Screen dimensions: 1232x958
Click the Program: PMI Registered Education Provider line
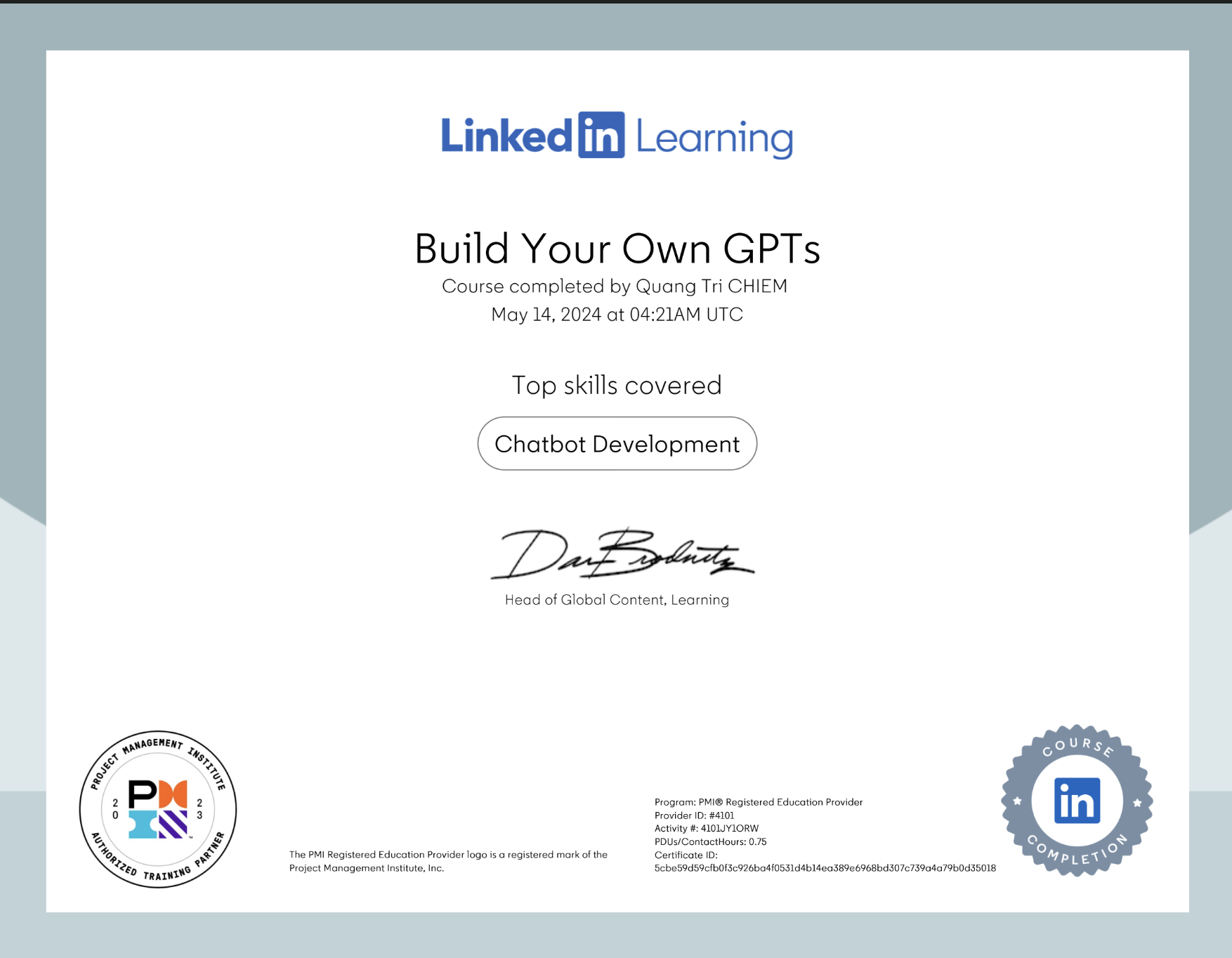[759, 802]
